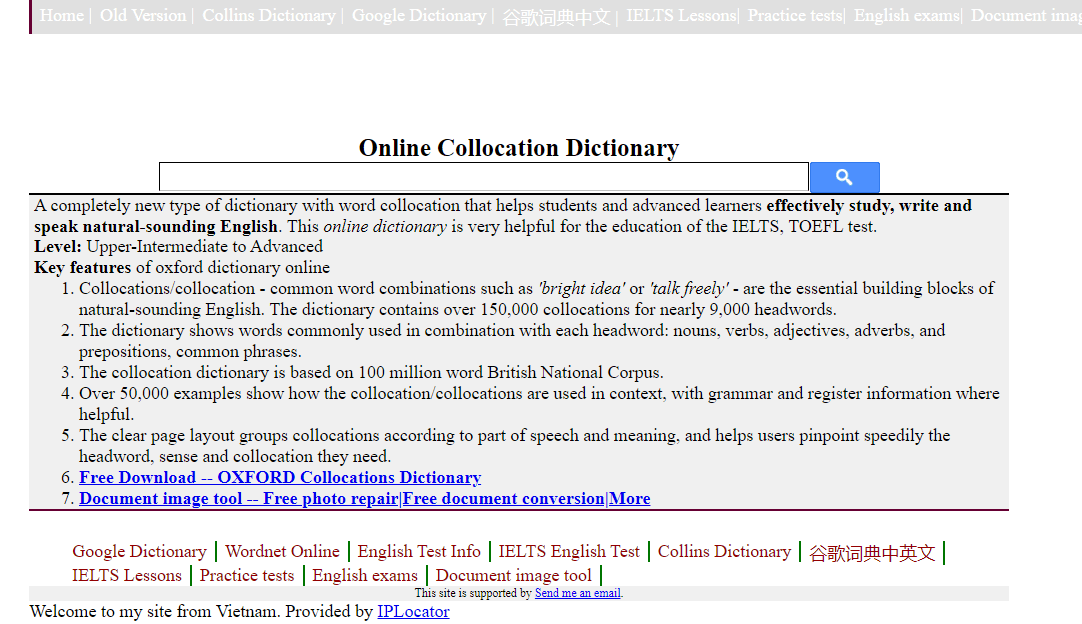Image resolution: width=1082 pixels, height=624 pixels.
Task: Focus the collocation search input field
Action: pyautogui.click(x=484, y=177)
